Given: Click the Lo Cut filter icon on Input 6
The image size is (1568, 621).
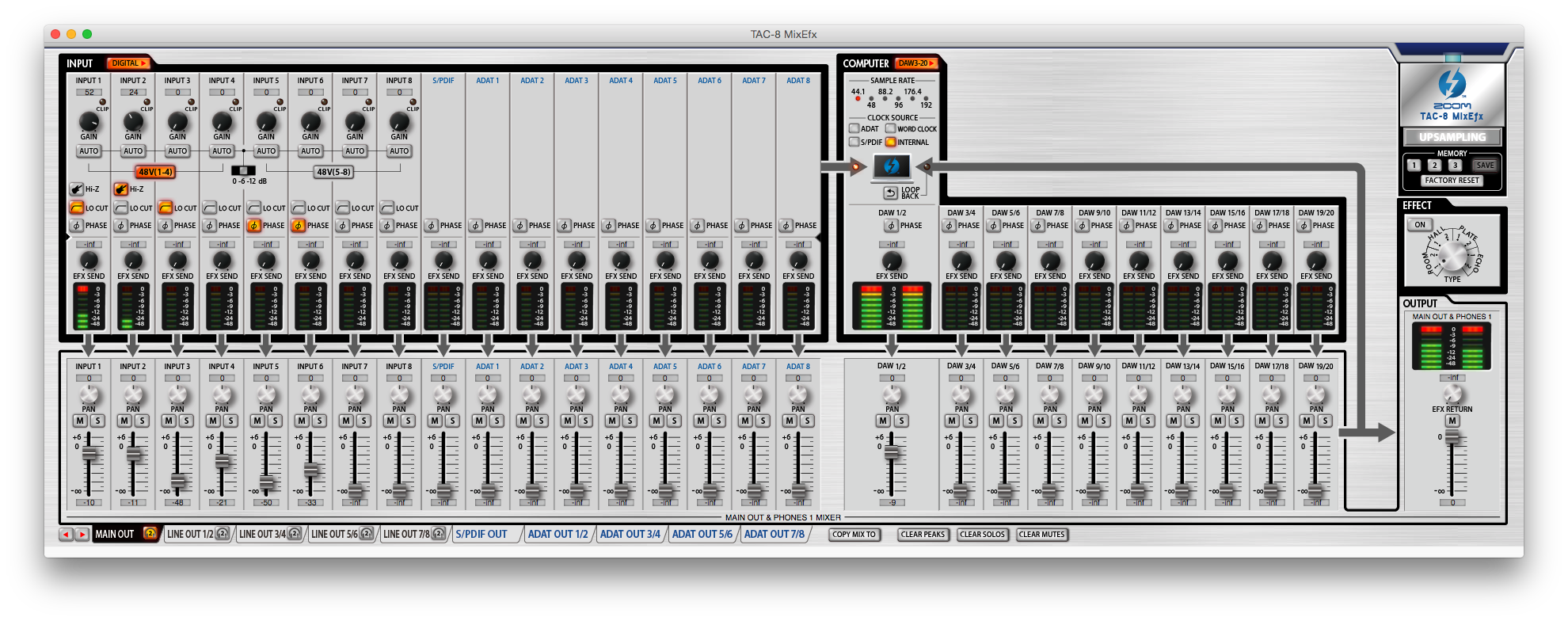Looking at the screenshot, I should point(299,208).
